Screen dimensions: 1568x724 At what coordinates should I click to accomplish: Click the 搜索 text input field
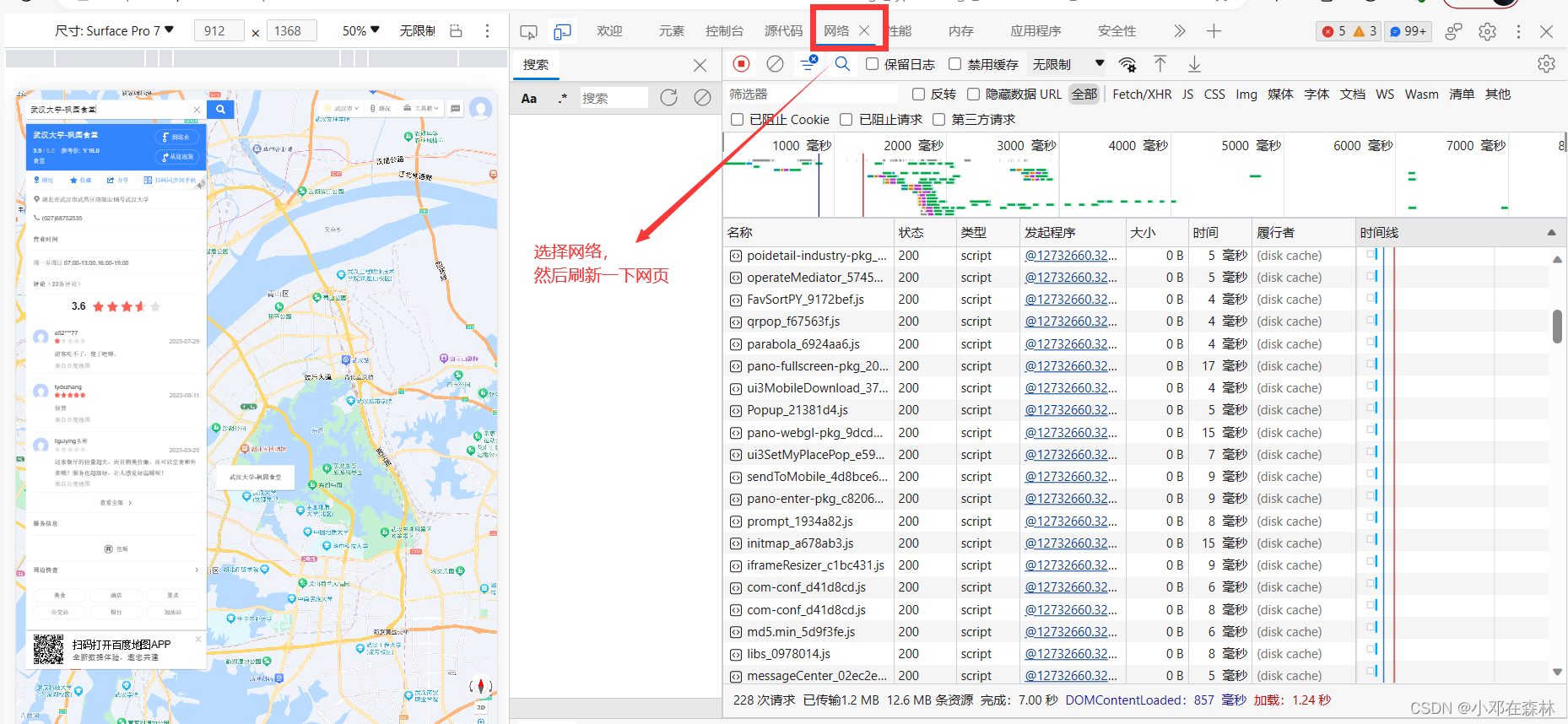tap(614, 98)
